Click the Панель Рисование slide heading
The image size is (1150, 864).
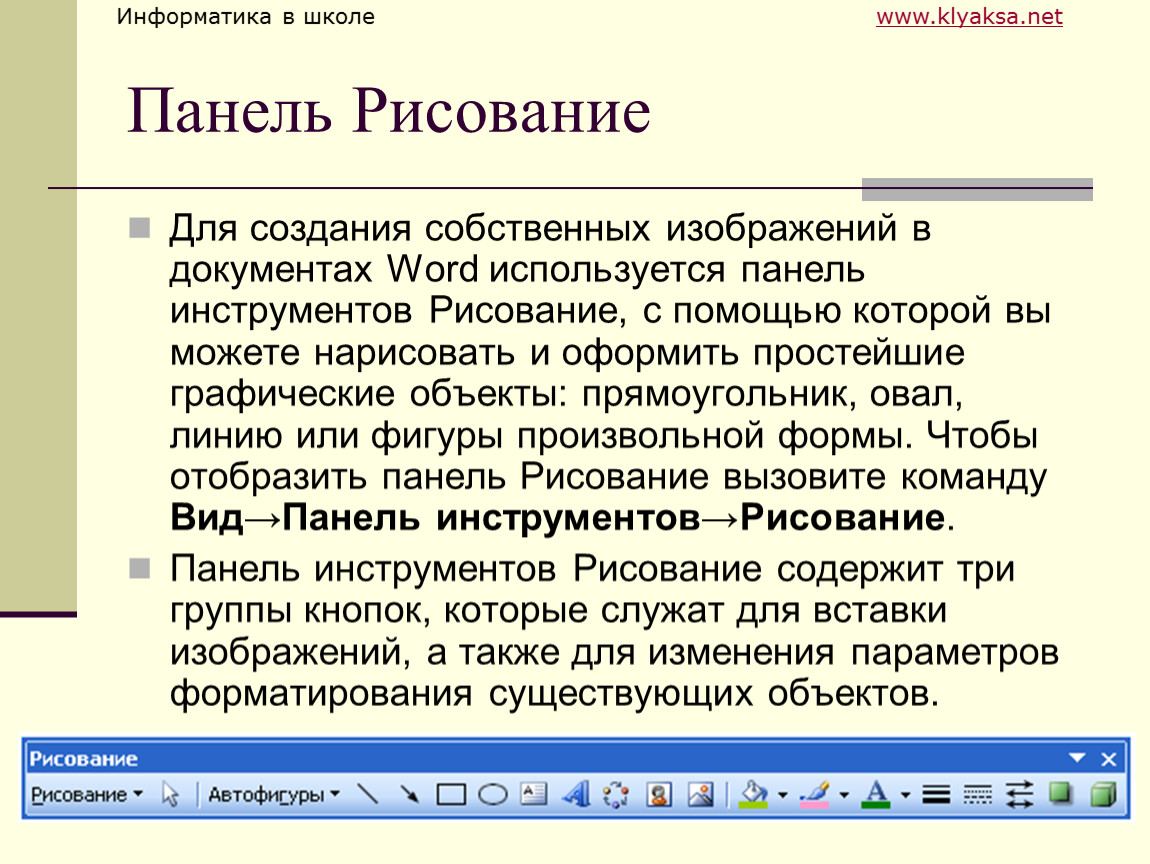coord(389,111)
